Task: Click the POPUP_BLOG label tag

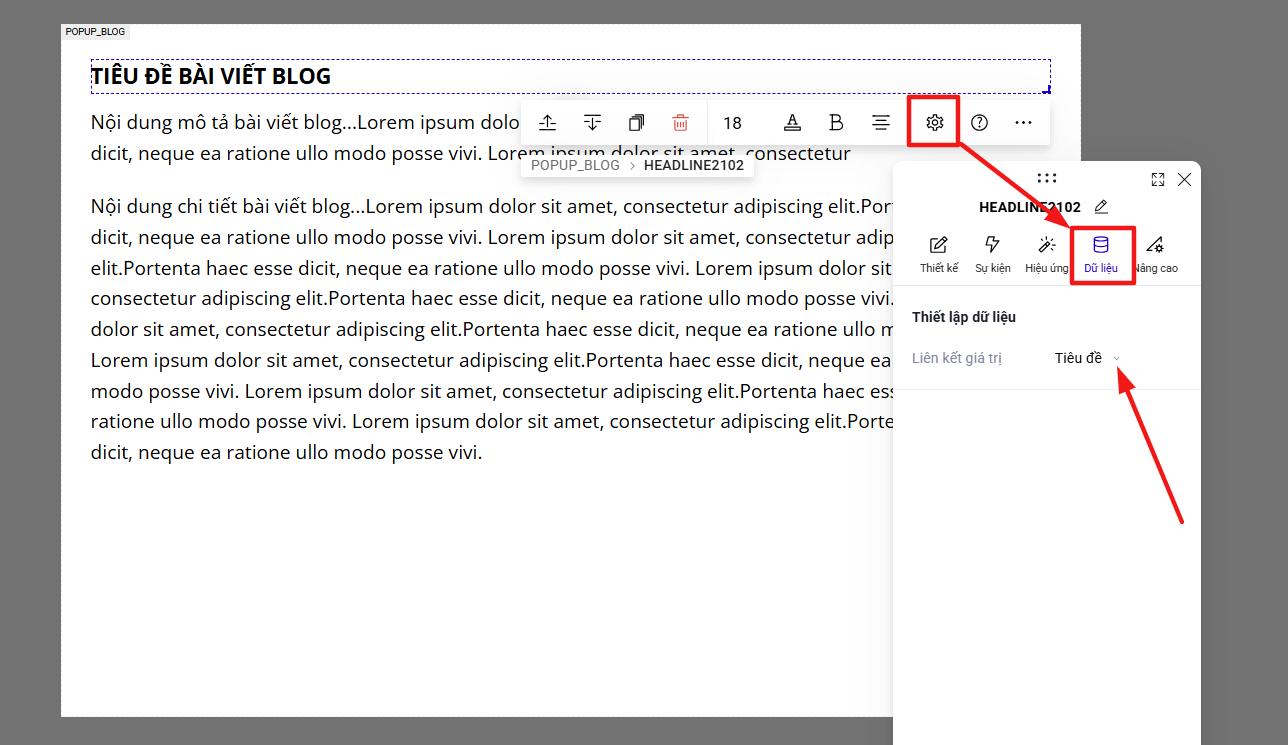Action: click(x=95, y=32)
